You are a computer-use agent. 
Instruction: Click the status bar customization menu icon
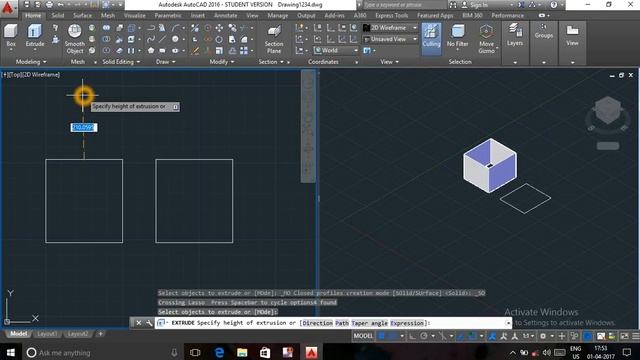coord(636,336)
